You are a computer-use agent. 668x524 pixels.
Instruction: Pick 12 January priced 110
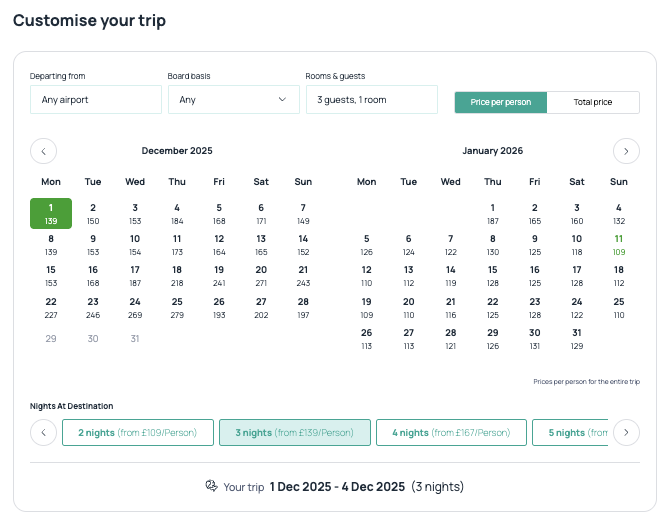pyautogui.click(x=366, y=276)
